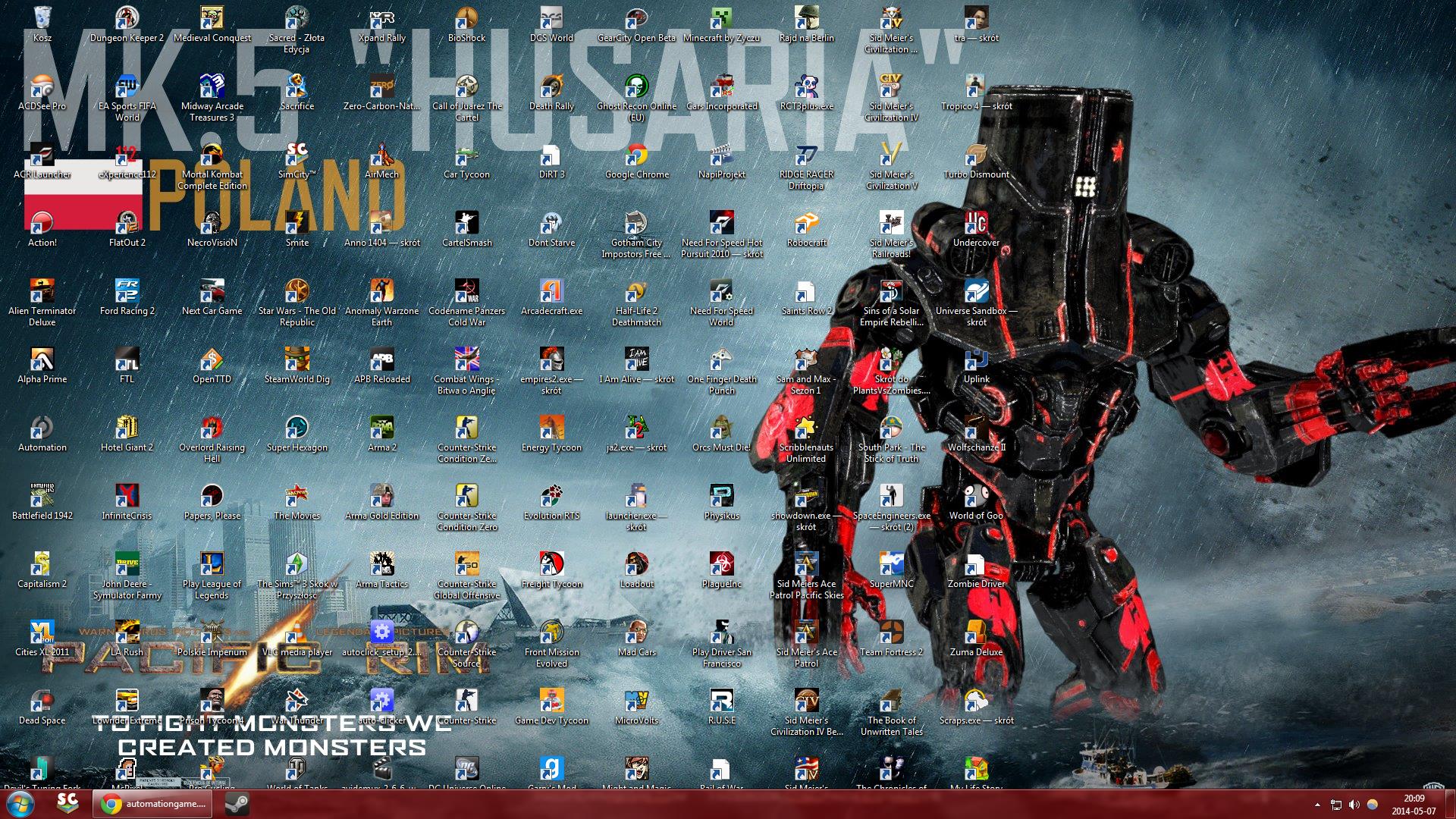Open Steam from the taskbar
The width and height of the screenshot is (1456, 819).
(x=237, y=804)
